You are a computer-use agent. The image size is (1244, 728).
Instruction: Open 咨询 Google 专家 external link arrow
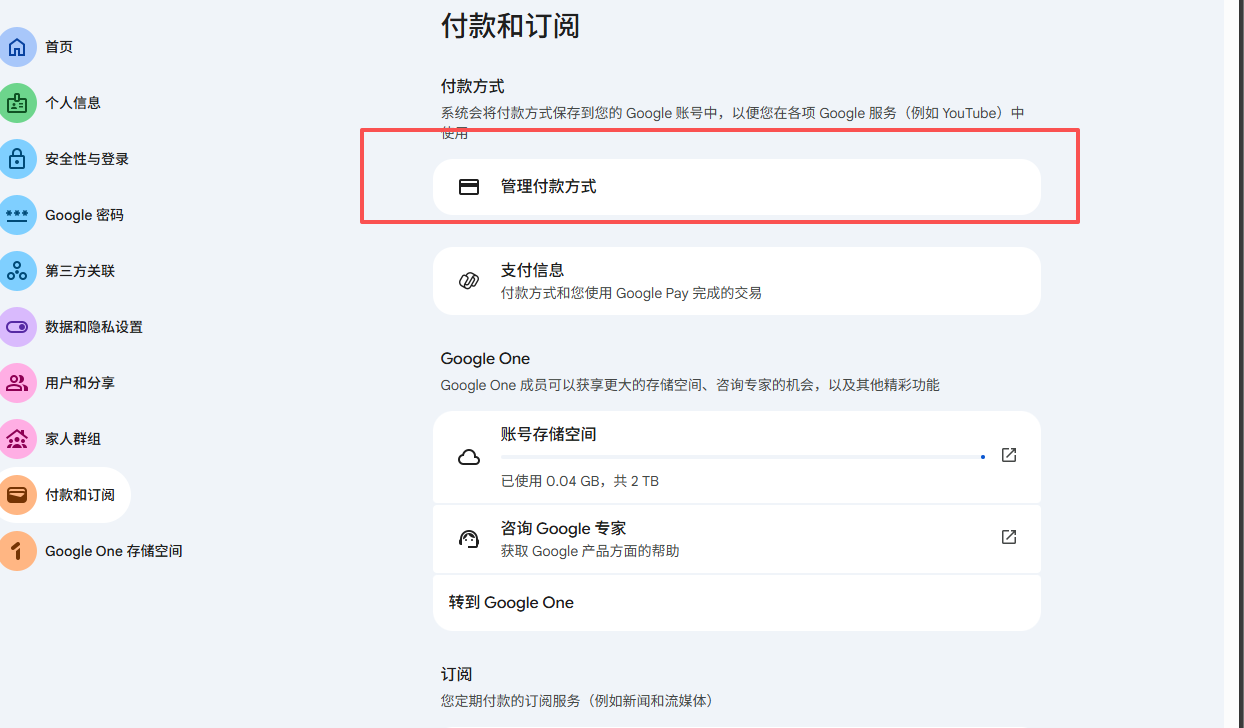[x=1009, y=537]
